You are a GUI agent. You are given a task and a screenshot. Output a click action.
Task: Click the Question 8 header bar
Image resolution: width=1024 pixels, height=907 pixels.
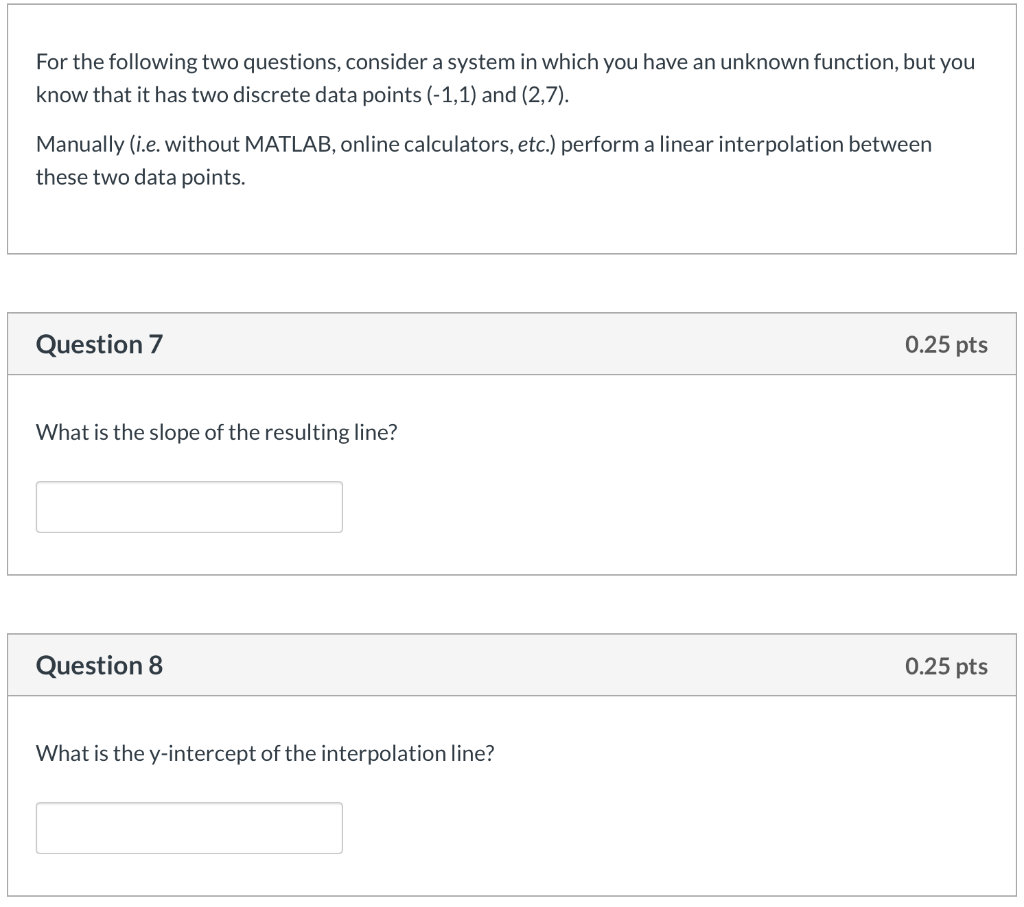(x=512, y=664)
